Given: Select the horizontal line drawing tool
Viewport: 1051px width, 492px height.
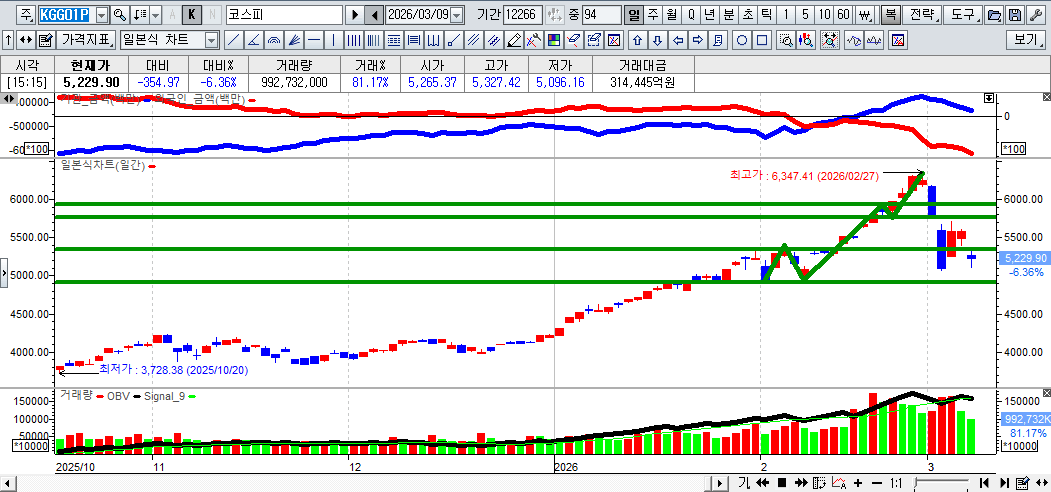Looking at the screenshot, I should [314, 40].
